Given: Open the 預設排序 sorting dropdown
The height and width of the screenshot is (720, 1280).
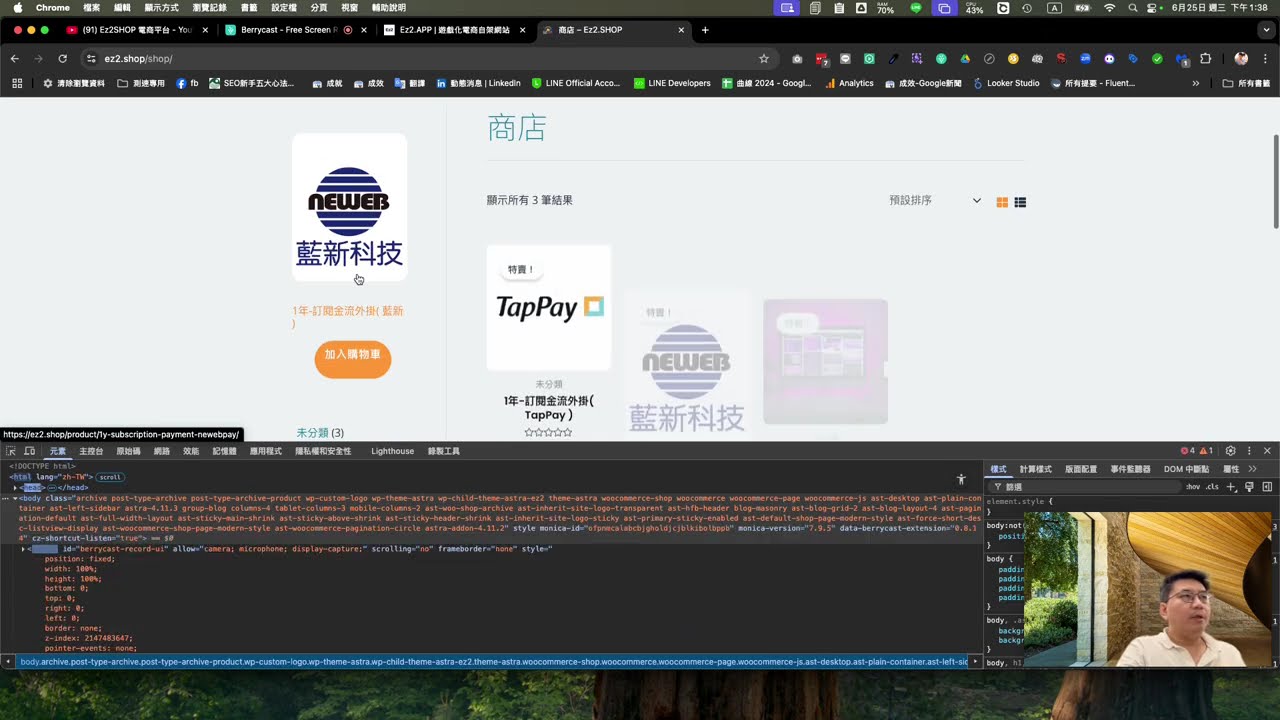Looking at the screenshot, I should [935, 200].
